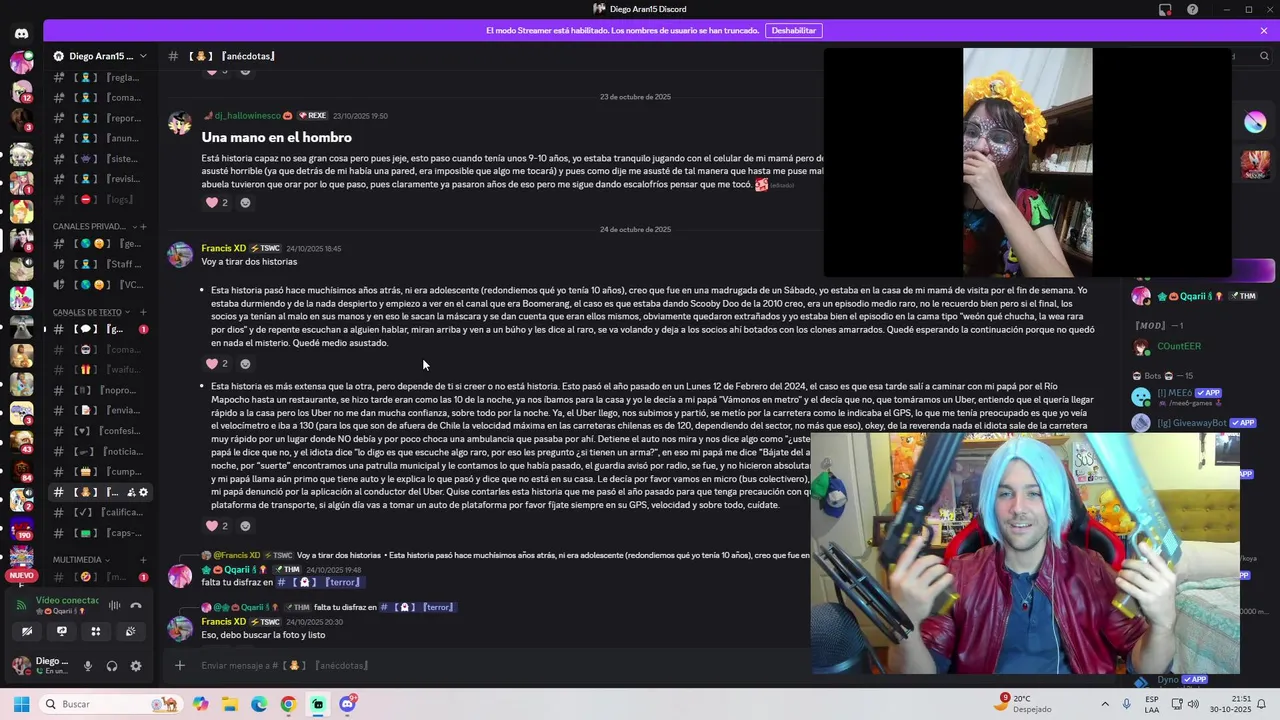Join the Staff voice channel
Screen dimensions: 1280x720
pos(100,264)
